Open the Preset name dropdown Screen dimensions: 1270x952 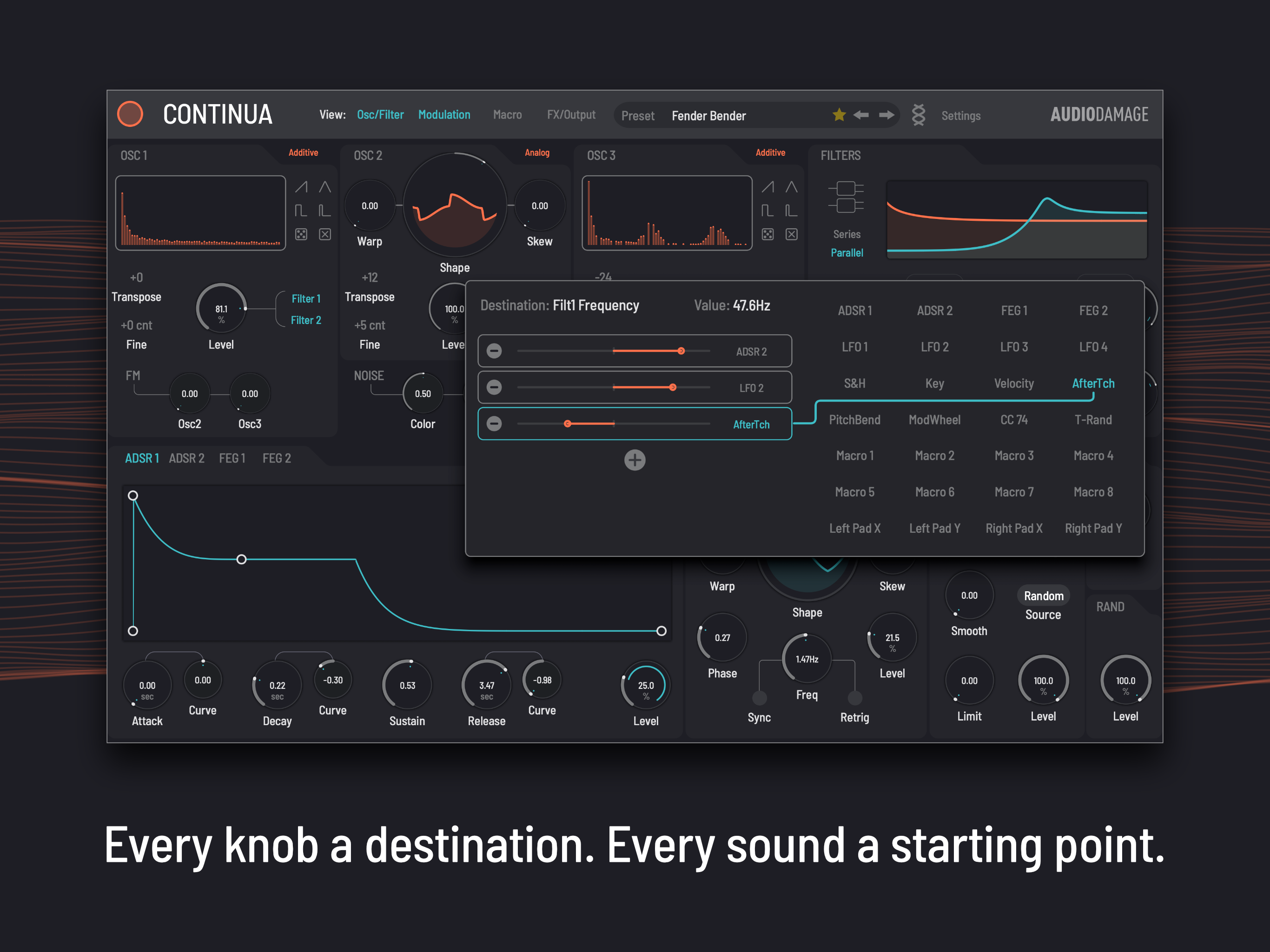pos(708,116)
